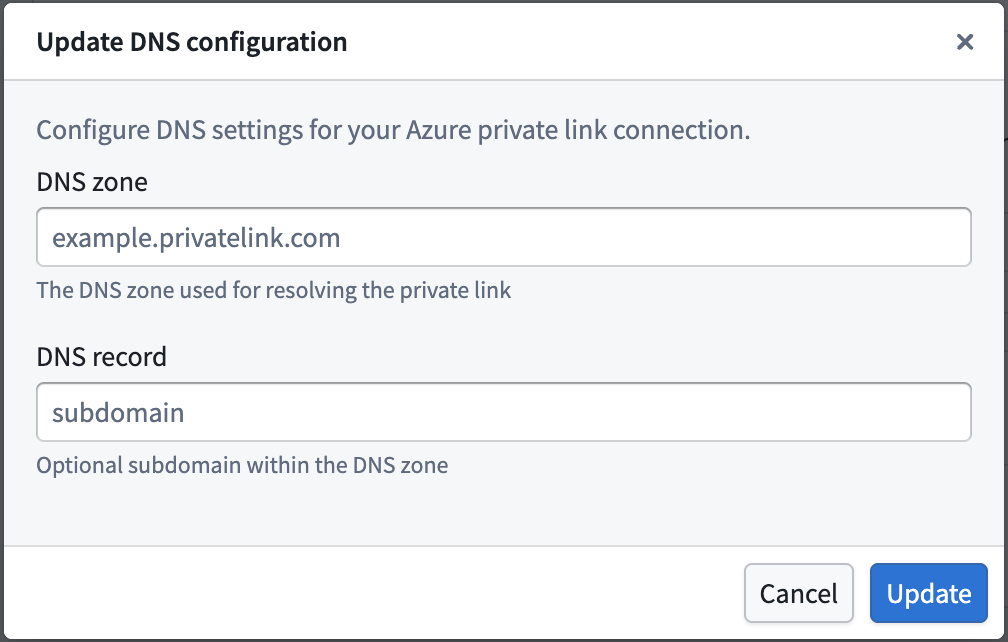Submit the form with the Update button
The width and height of the screenshot is (1008, 642).
[928, 593]
